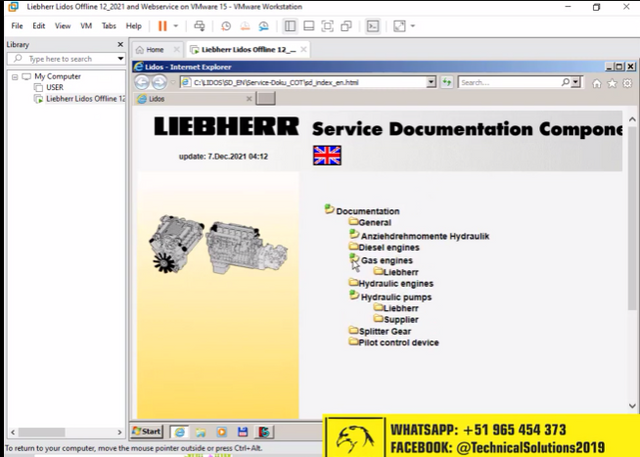Switch to the Home tab in VMware
The image size is (640, 457).
pos(149,49)
